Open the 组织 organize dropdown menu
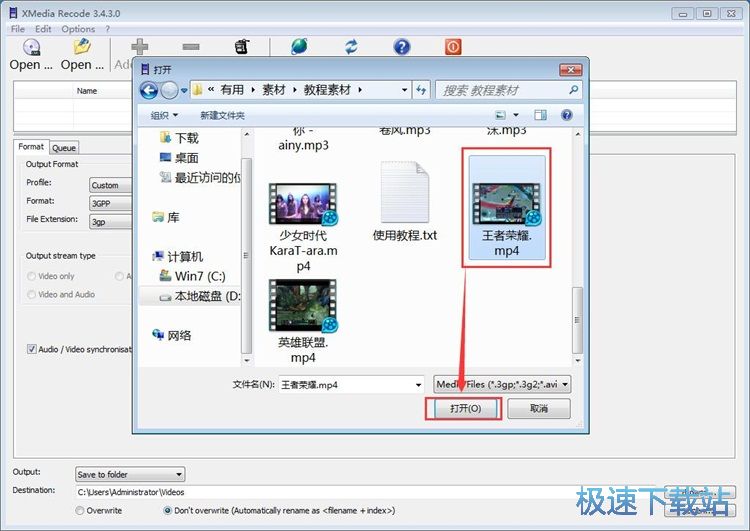Viewport: 750px width, 531px height. 164,115
